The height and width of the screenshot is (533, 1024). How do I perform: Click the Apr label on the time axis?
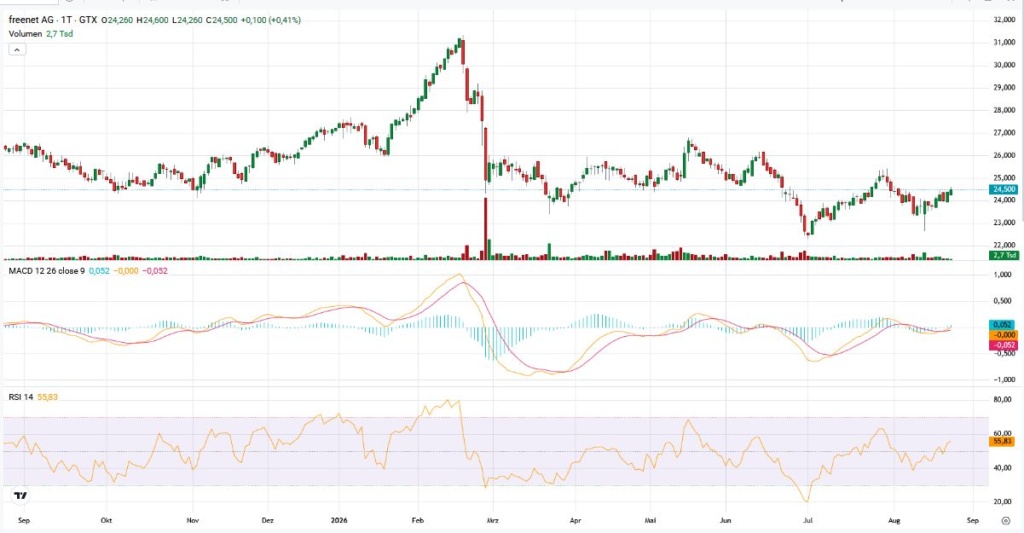[x=575, y=521]
